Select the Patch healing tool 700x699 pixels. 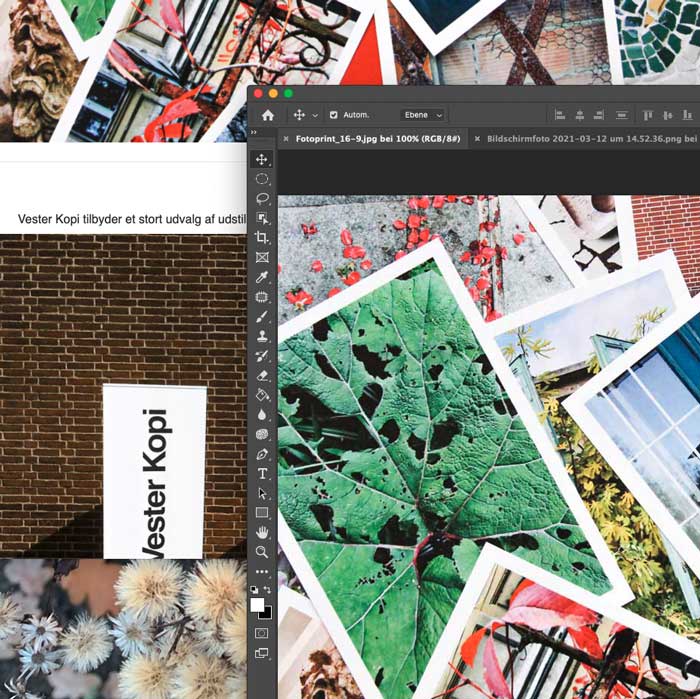(262, 297)
